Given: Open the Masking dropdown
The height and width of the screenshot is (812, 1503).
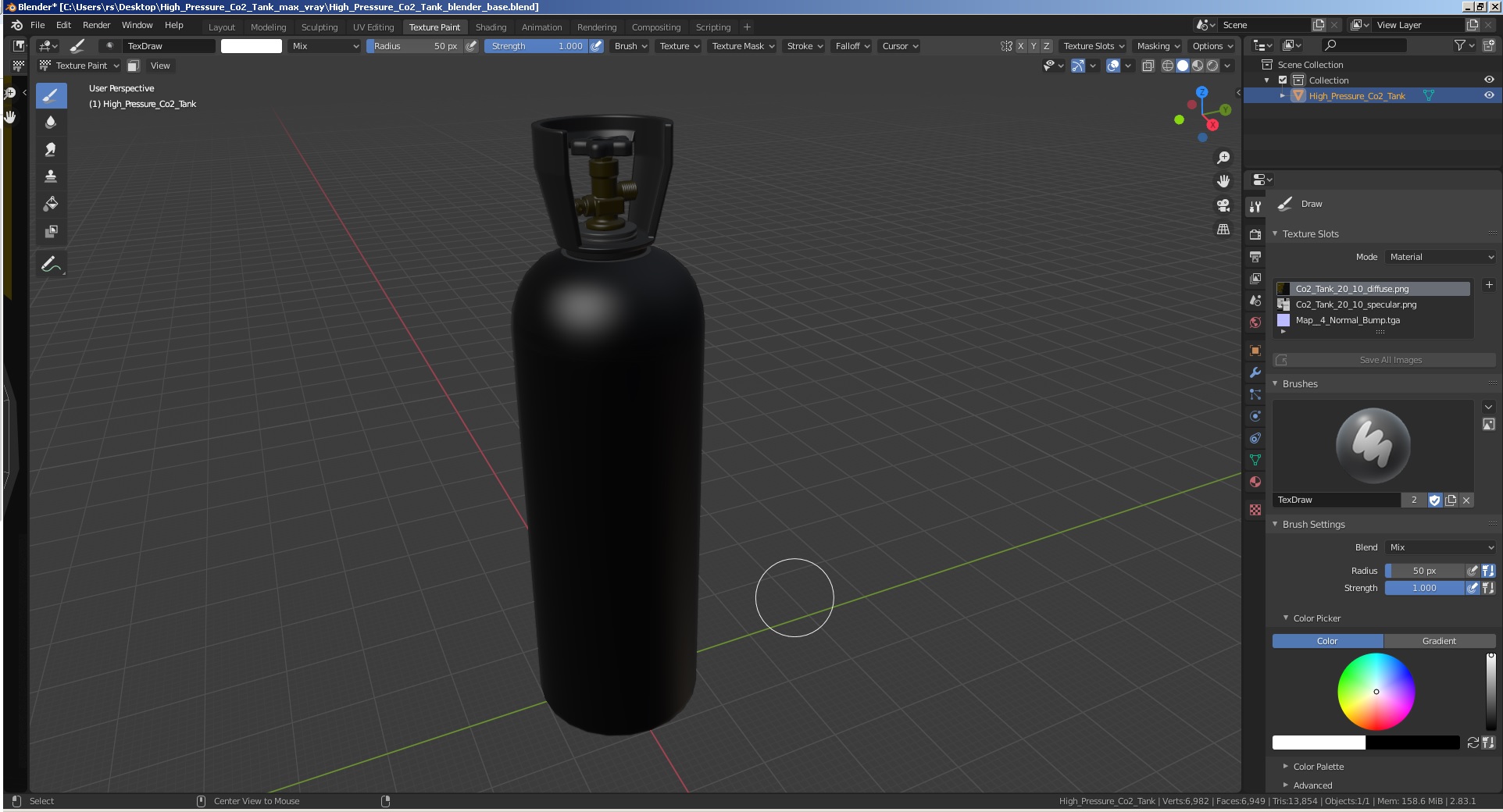Looking at the screenshot, I should (1158, 46).
